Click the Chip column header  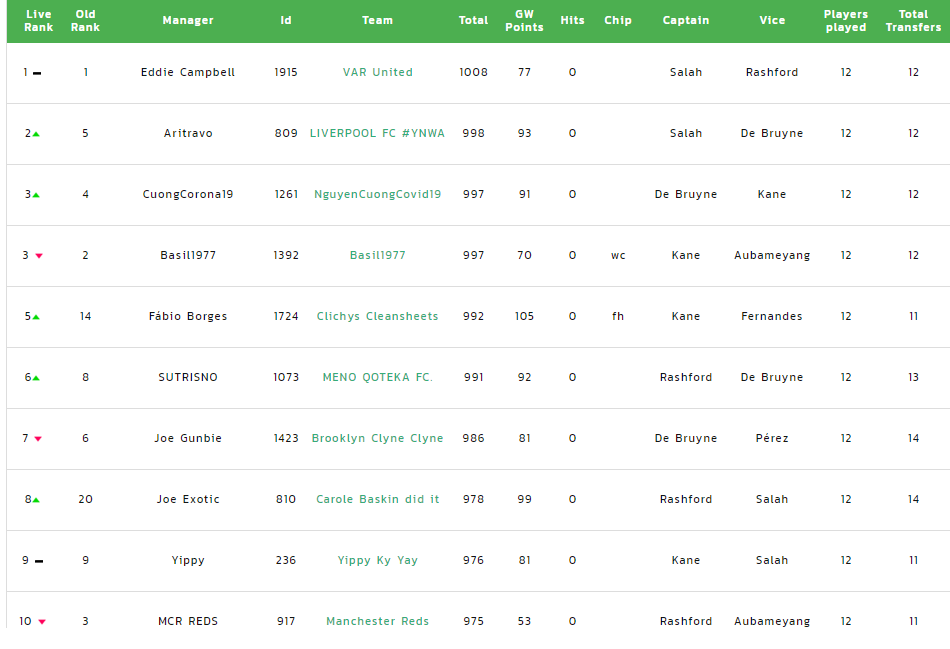click(618, 21)
